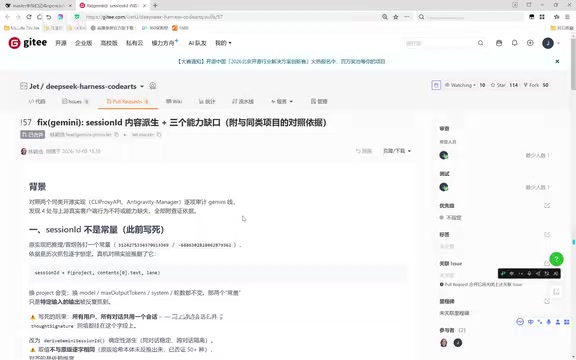Image resolution: width=576 pixels, height=360 pixels.
Task: Click the first participant avatar
Action: (x=444, y=343)
